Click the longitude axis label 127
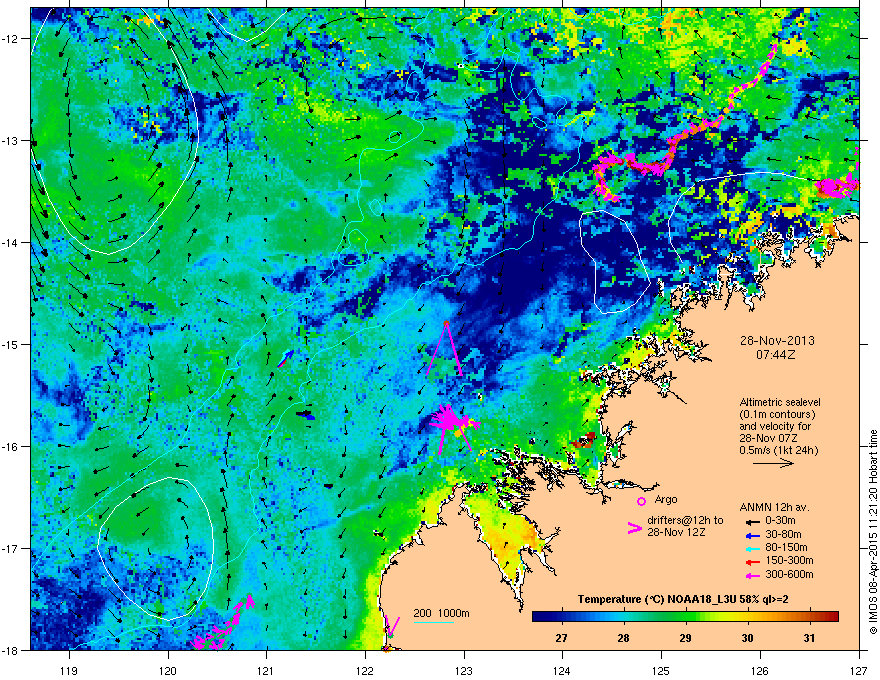This screenshot has width=880, height=680. (859, 670)
